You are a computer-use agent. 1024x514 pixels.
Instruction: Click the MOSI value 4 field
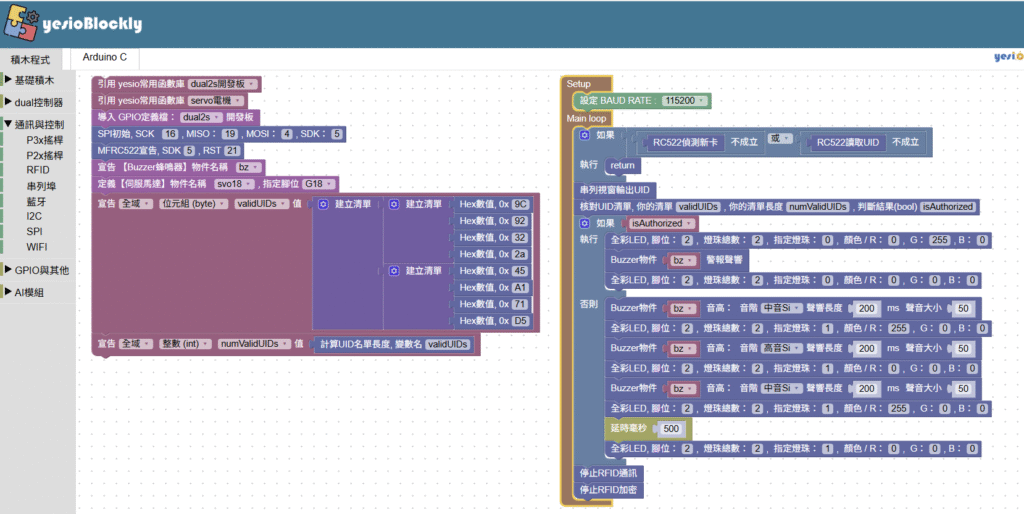click(287, 134)
